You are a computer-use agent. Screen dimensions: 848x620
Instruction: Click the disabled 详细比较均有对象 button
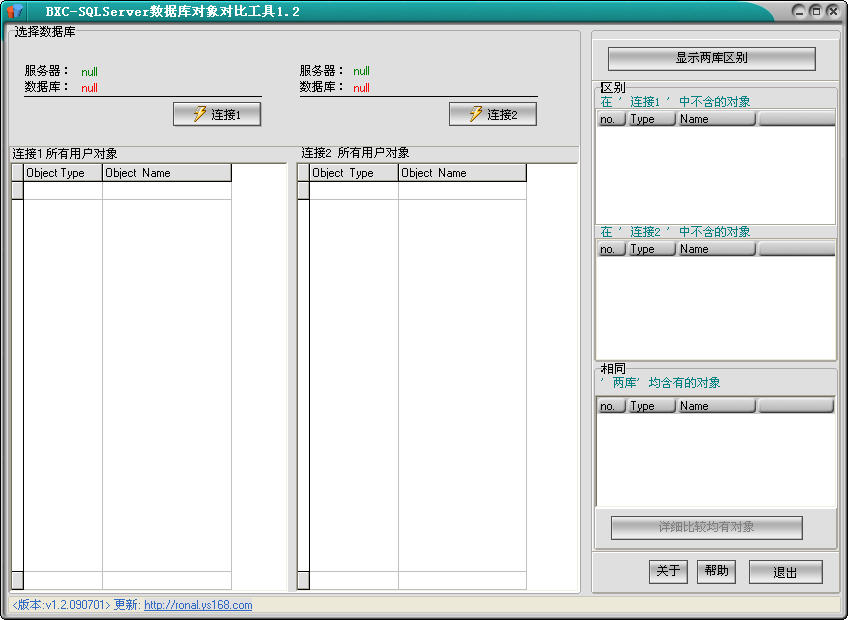tap(706, 527)
